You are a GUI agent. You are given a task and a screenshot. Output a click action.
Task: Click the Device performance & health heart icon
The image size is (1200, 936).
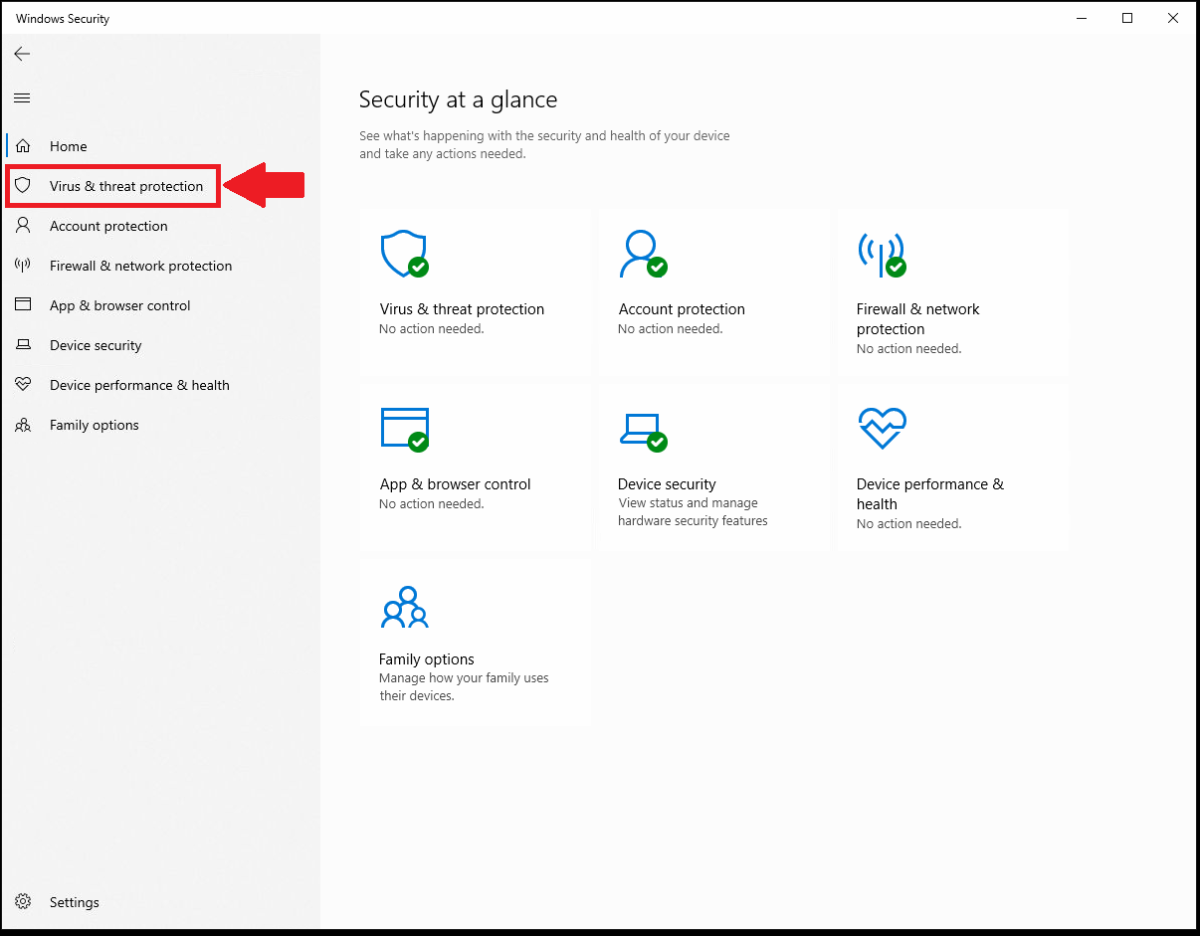881,428
